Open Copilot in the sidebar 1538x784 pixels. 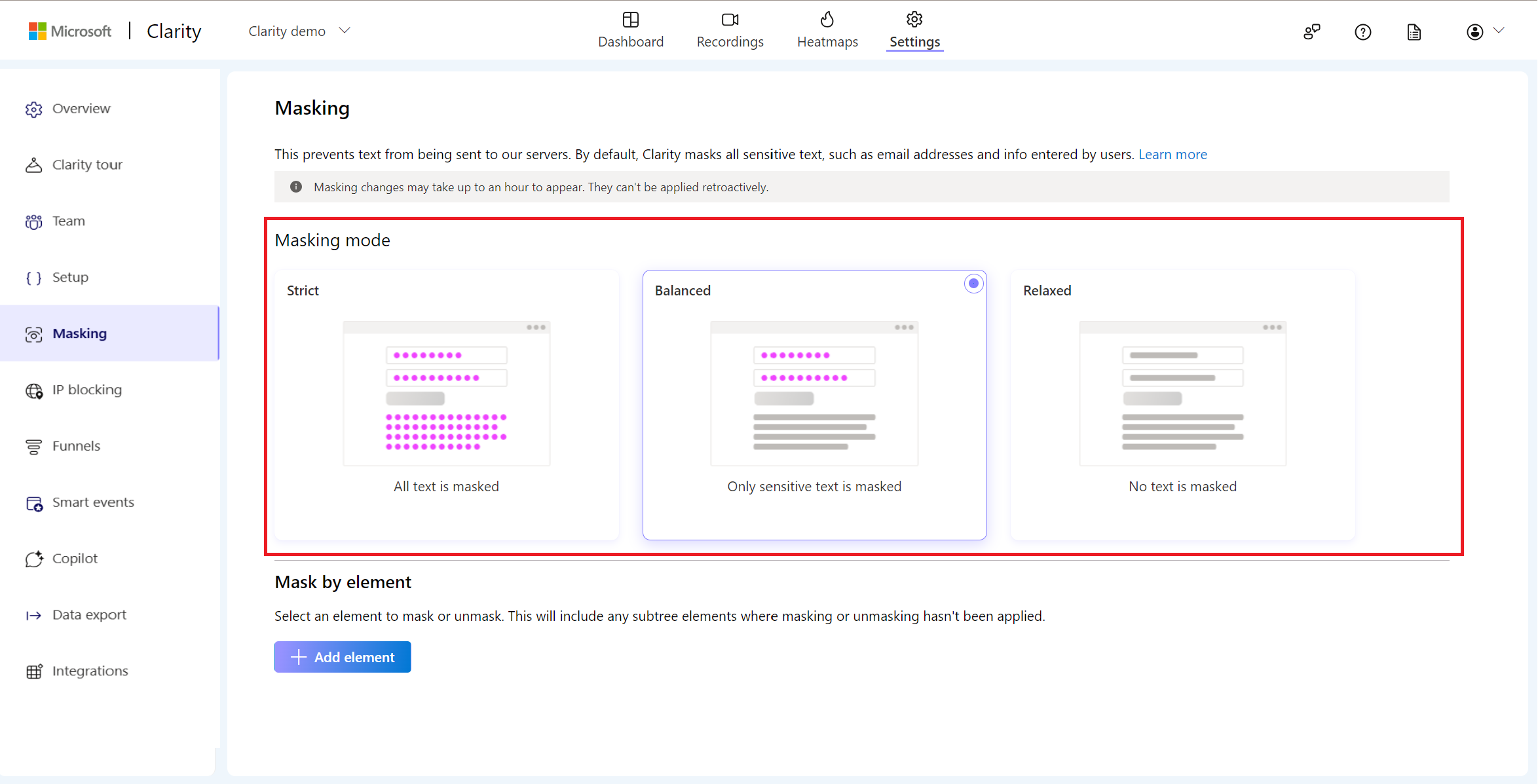point(109,559)
